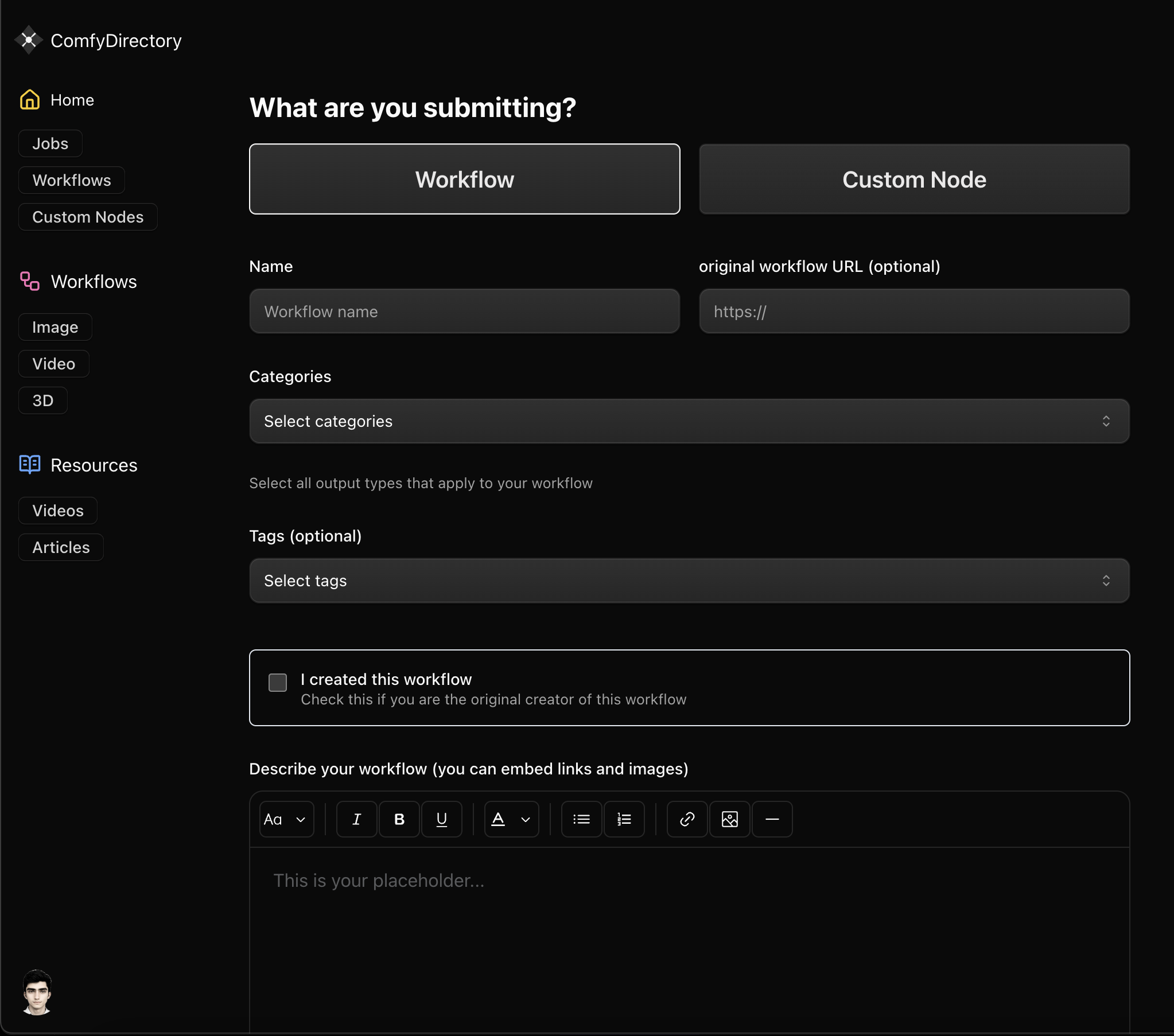Click the ComfyDirectory logo icon

(28, 40)
